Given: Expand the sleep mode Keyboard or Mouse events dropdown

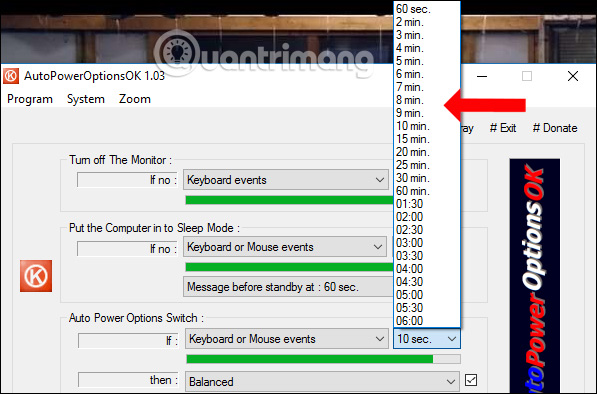Looking at the screenshot, I should [x=285, y=247].
